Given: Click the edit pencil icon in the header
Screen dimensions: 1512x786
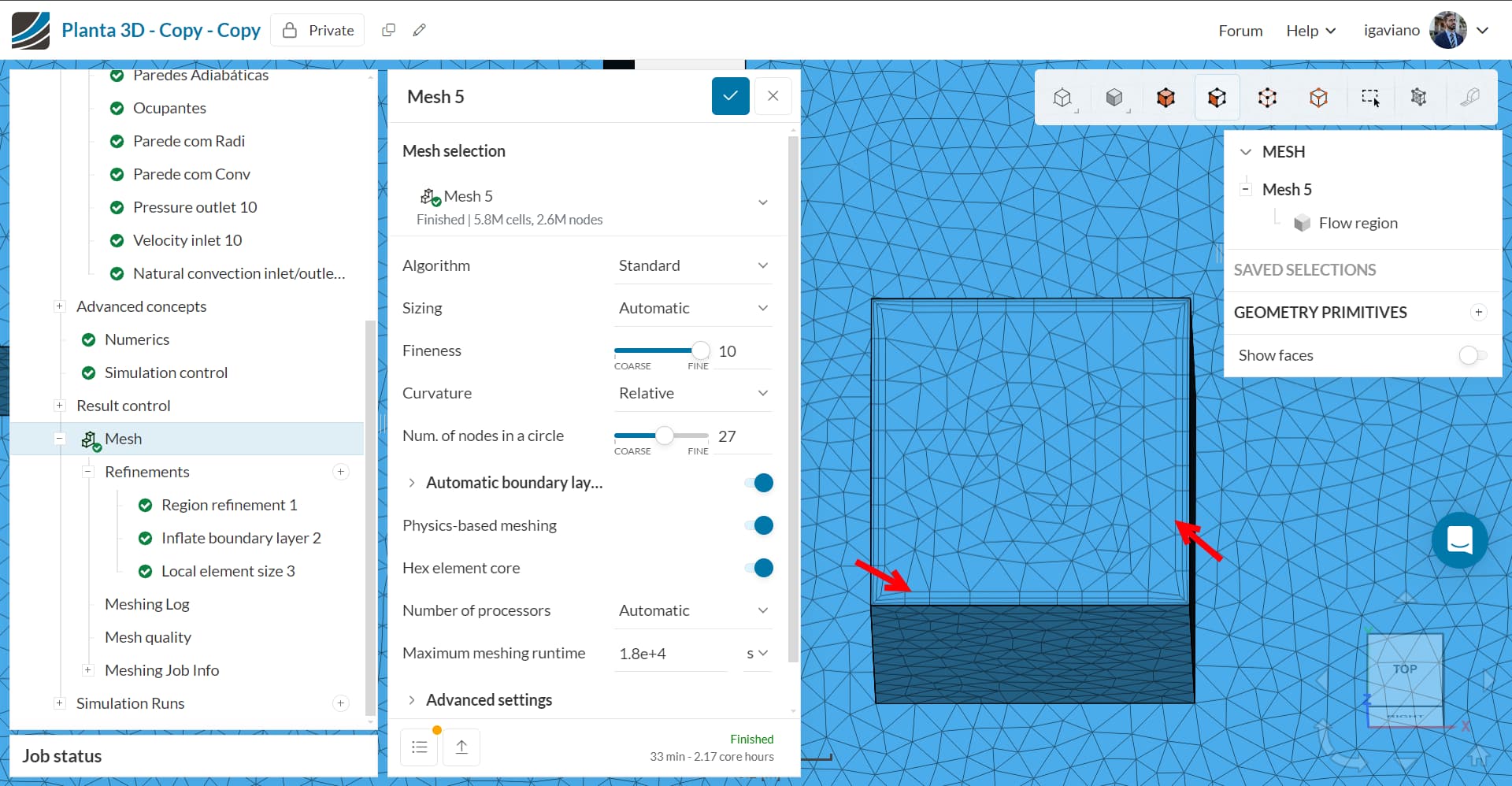Looking at the screenshot, I should (419, 29).
